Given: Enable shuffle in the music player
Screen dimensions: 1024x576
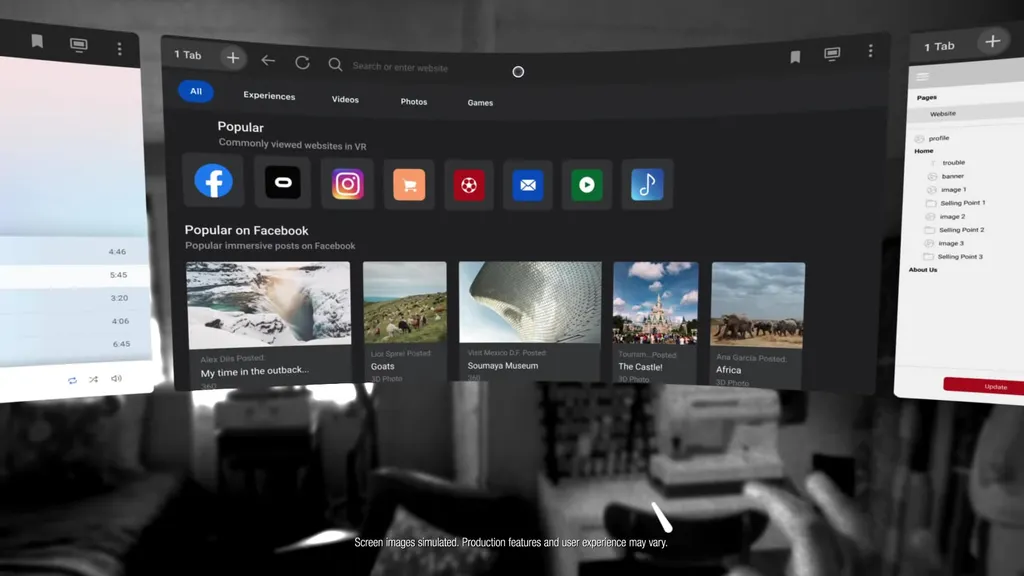Looking at the screenshot, I should 92,379.
